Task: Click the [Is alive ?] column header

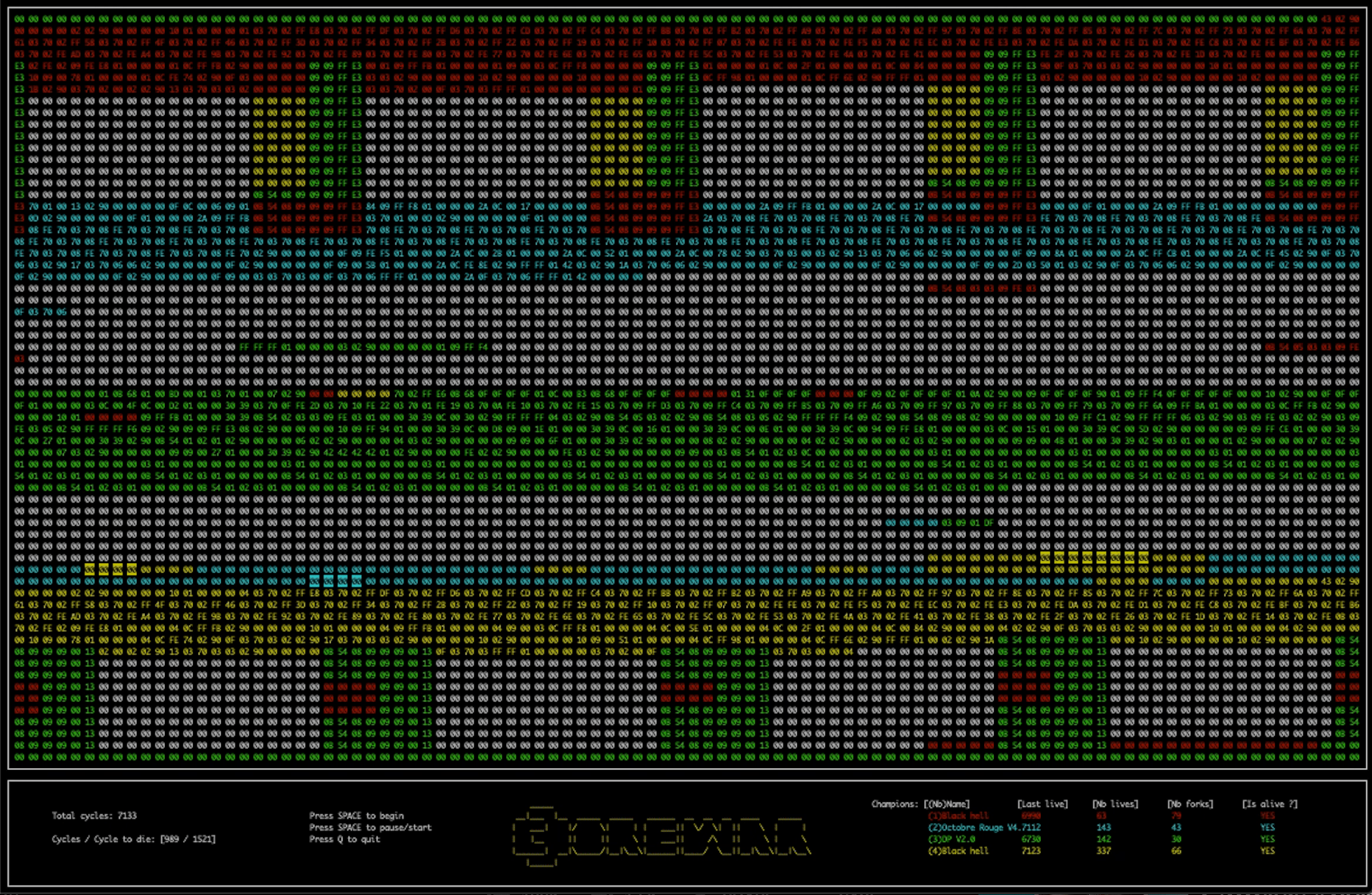Action: (x=1270, y=804)
